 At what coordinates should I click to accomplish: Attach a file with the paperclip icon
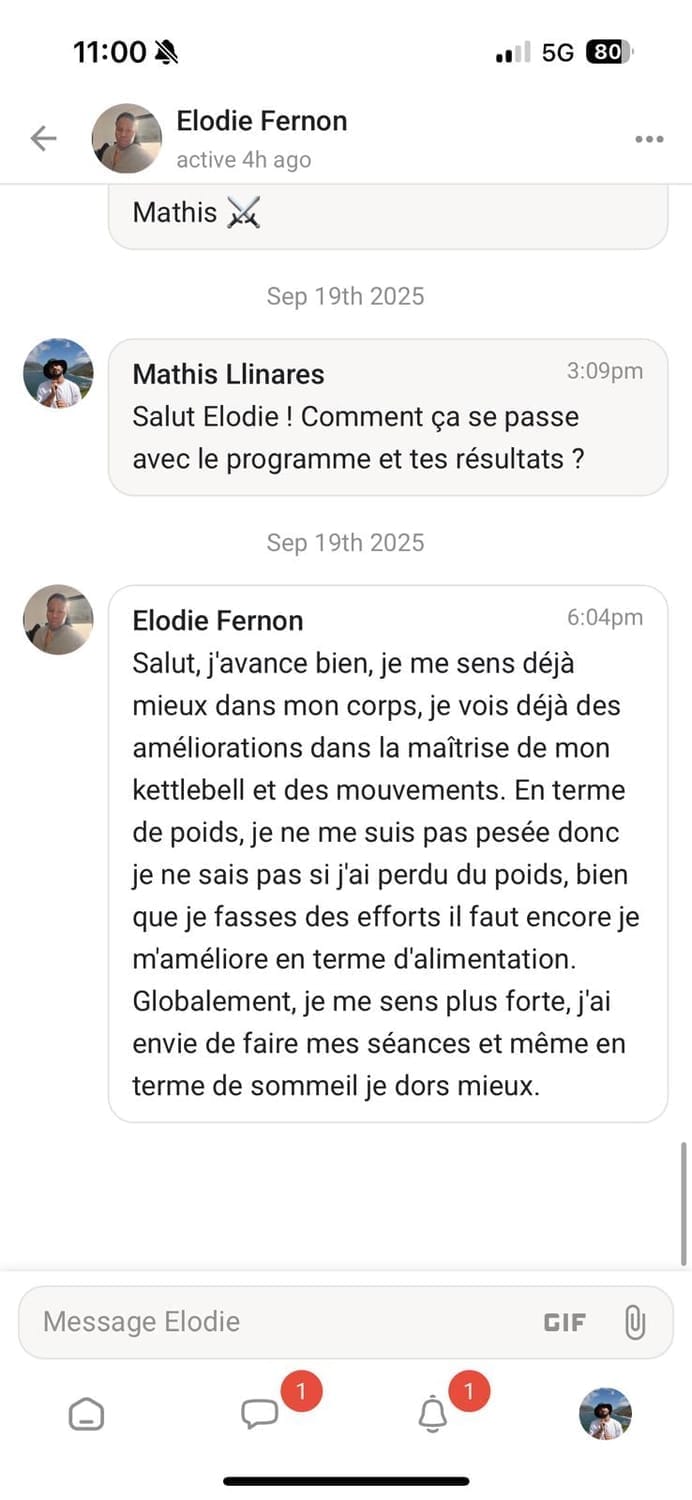[634, 1322]
